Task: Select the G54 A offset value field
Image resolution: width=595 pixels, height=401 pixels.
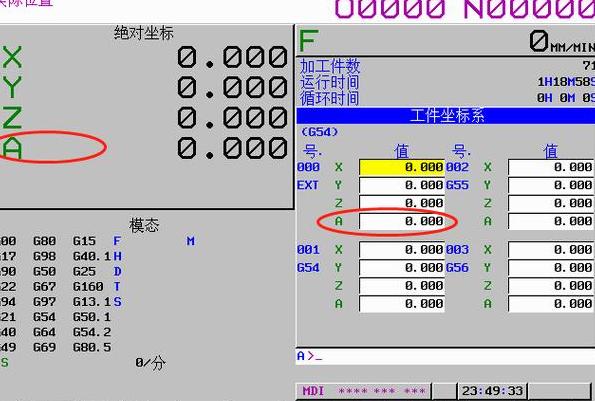Action: point(402,304)
